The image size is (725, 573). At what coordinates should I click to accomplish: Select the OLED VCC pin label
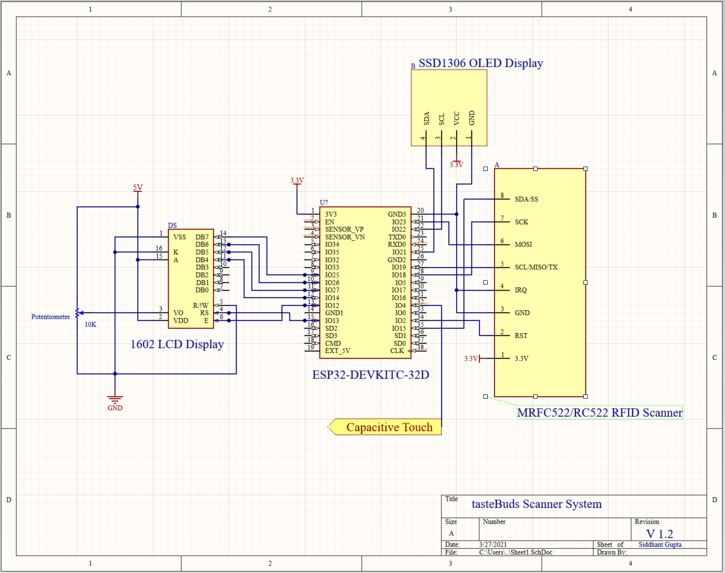tap(456, 118)
